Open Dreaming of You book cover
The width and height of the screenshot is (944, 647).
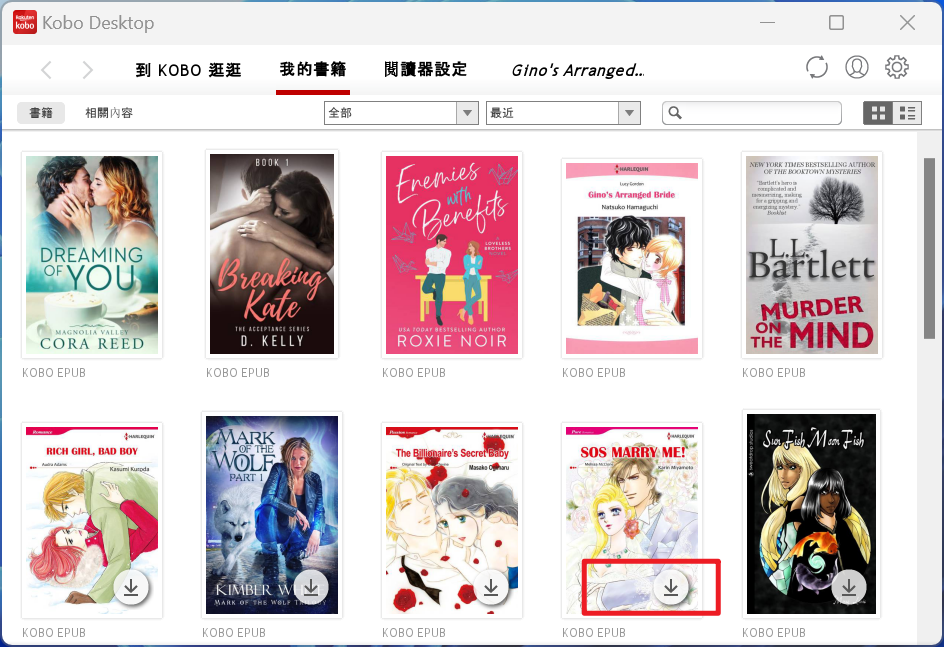click(x=92, y=255)
